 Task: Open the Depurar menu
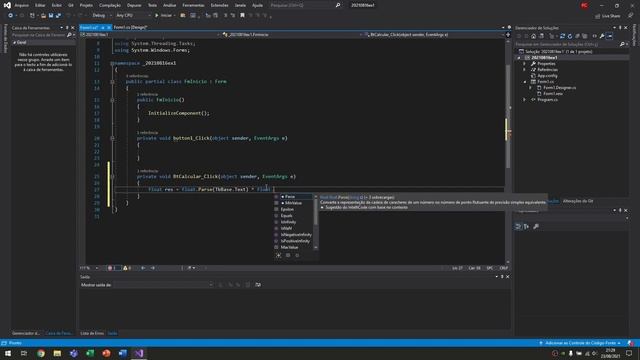[x=134, y=5]
